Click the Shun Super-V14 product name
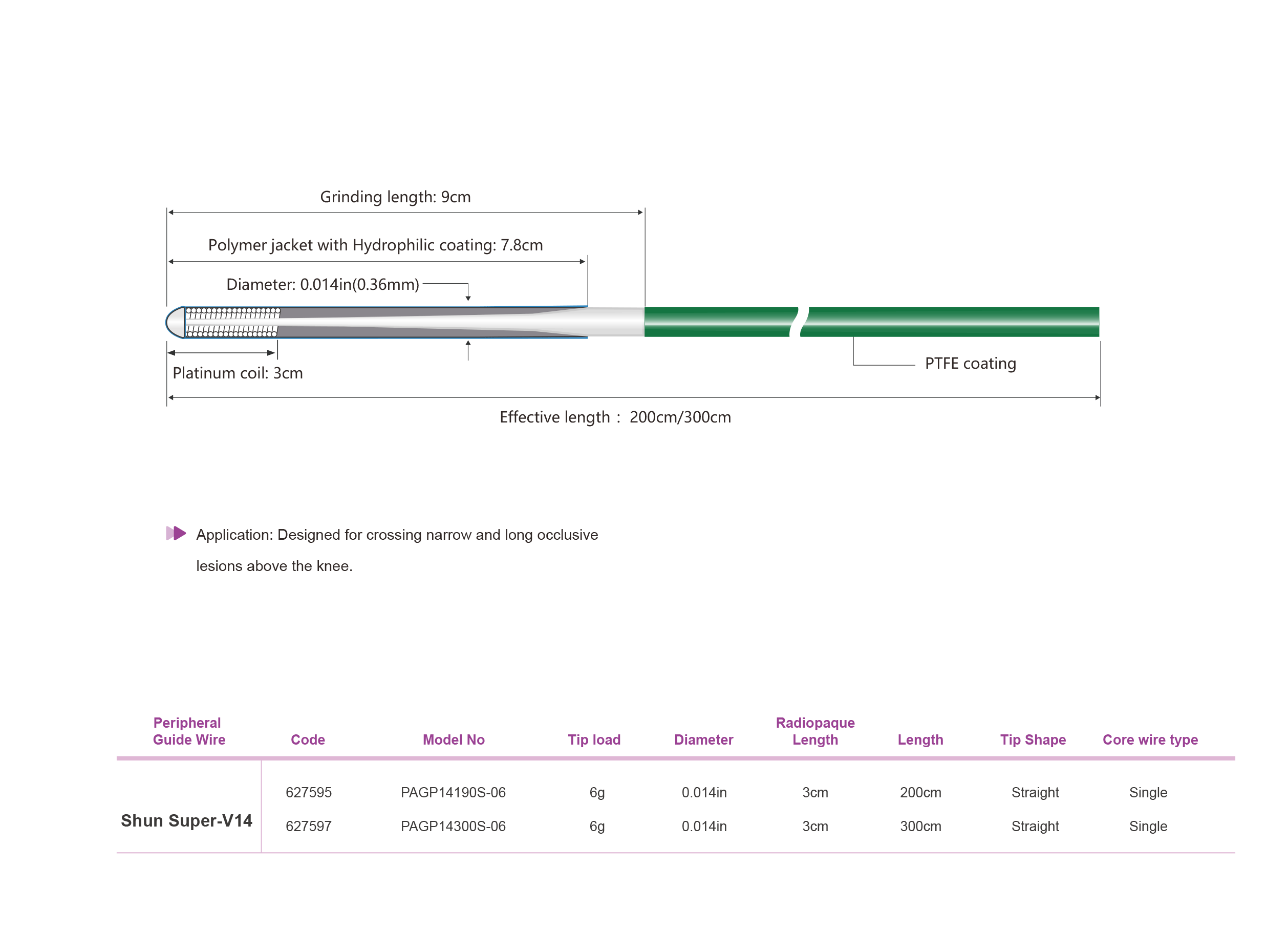Screen dimensions: 1288x952 [x=186, y=820]
